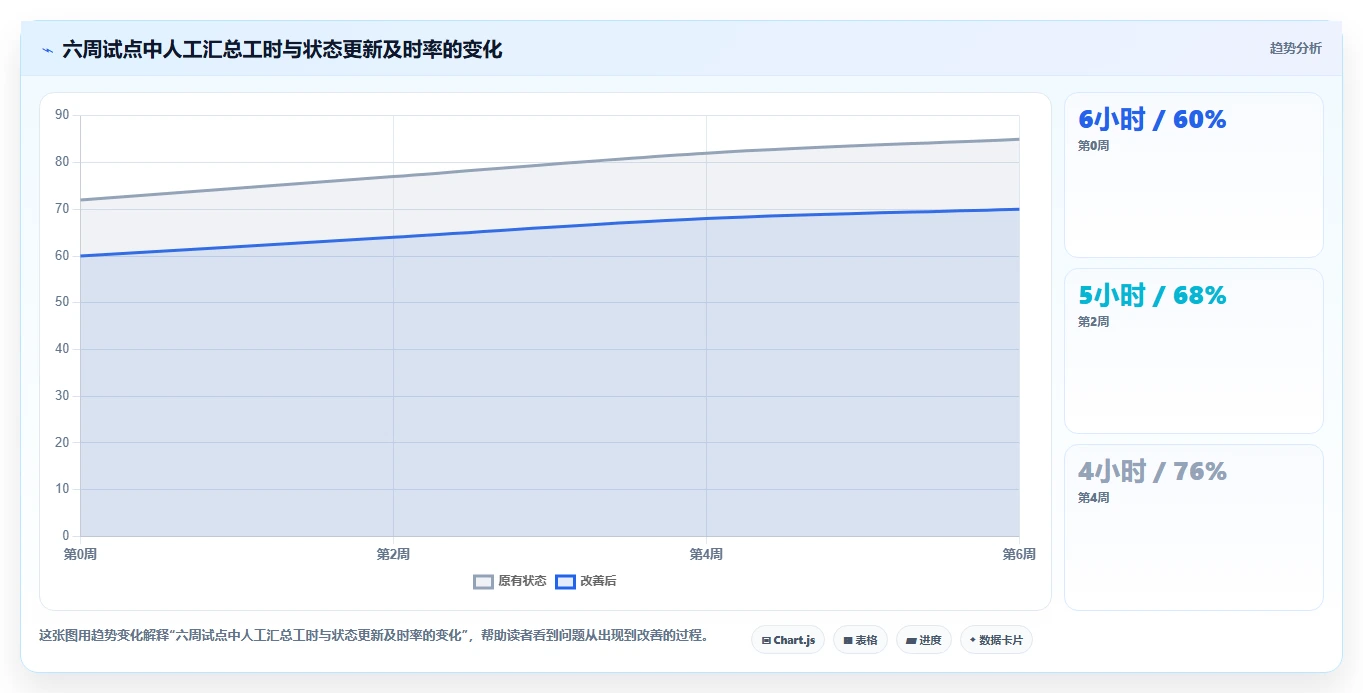Click the icon in the 进度 tag
Screen dimensions: 1363x693
click(x=911, y=640)
